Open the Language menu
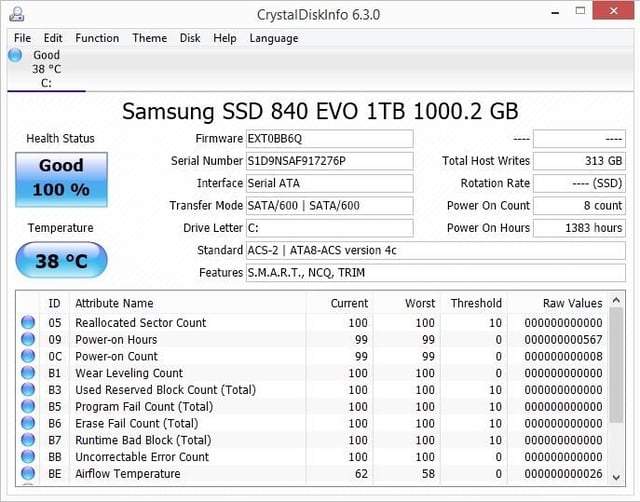This screenshot has width=640, height=502. point(274,39)
